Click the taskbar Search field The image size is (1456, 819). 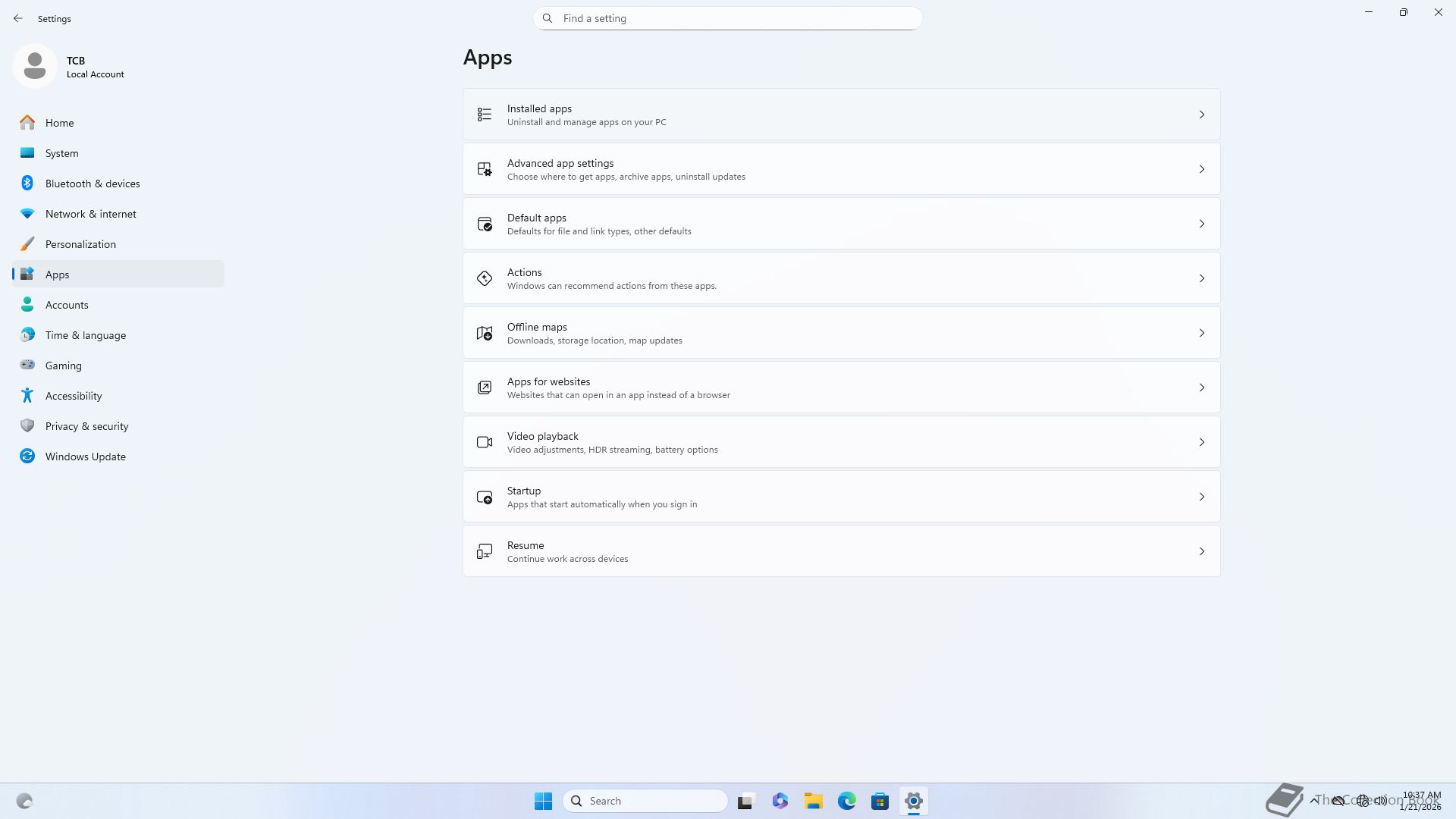646,801
